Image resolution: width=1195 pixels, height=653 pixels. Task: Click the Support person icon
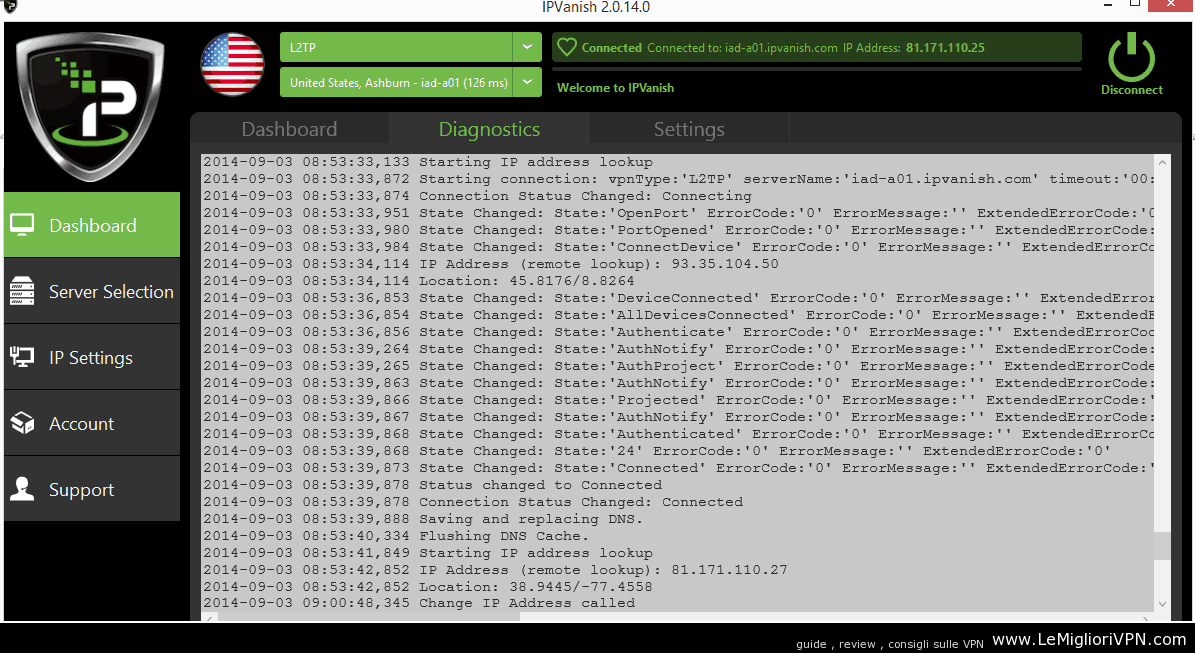[23, 490]
